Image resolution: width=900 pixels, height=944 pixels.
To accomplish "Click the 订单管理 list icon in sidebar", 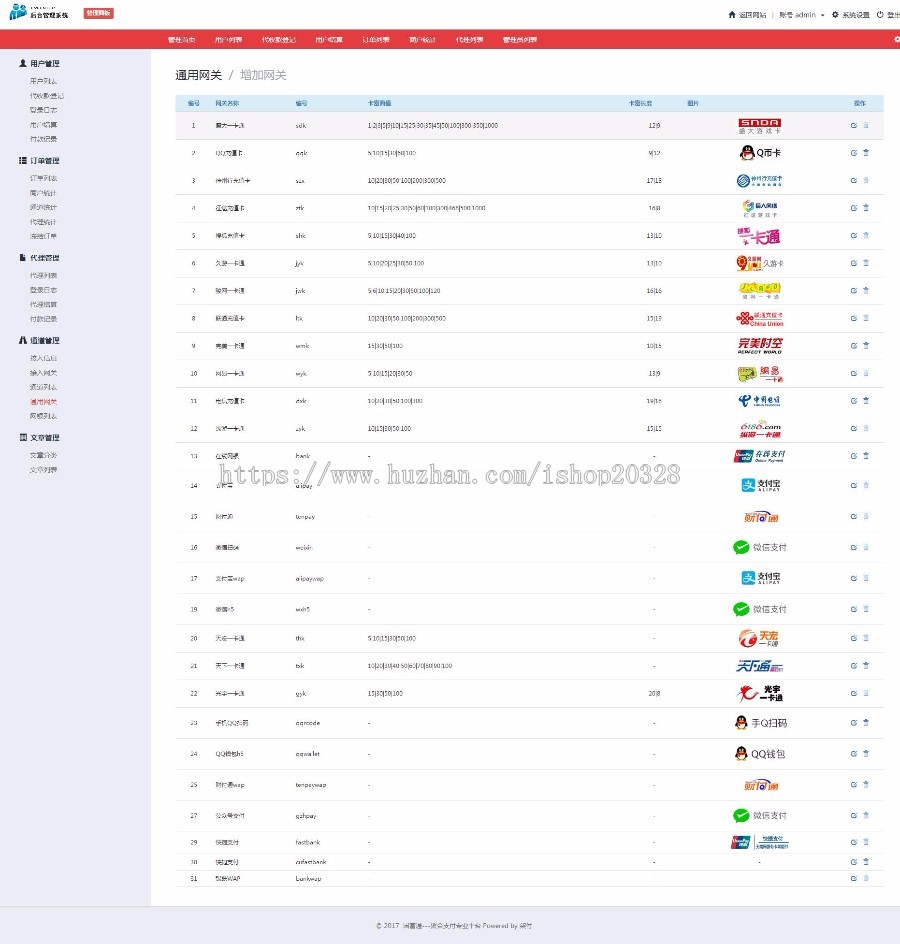I will point(22,160).
